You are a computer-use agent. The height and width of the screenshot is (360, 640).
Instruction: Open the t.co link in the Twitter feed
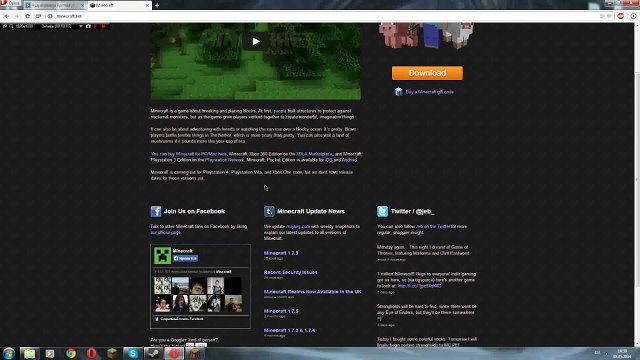click(x=419, y=286)
